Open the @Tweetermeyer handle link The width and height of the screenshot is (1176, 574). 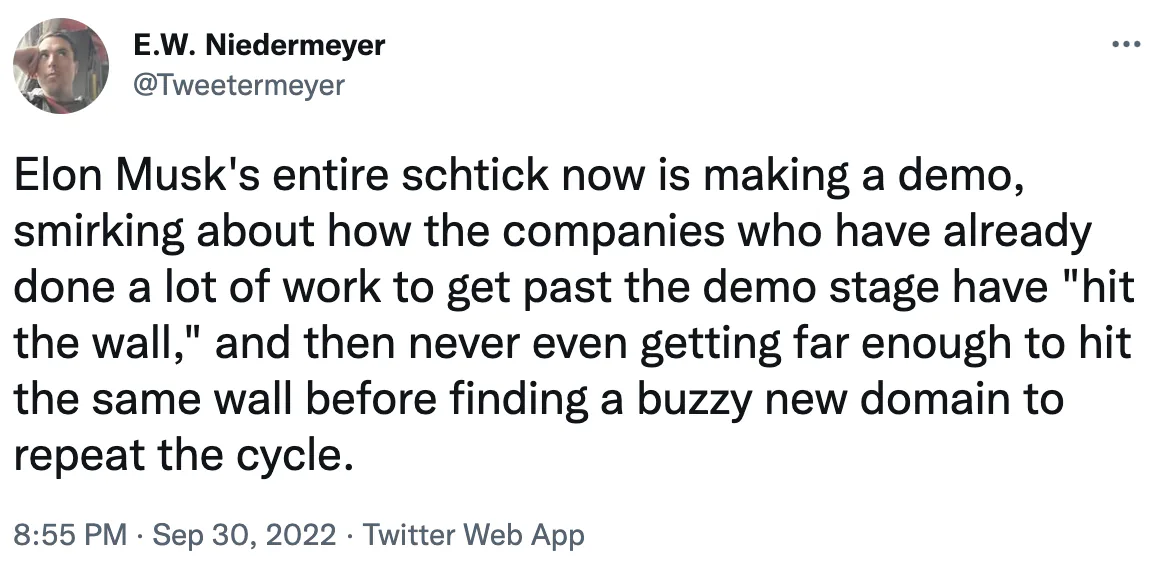pyautogui.click(x=238, y=86)
